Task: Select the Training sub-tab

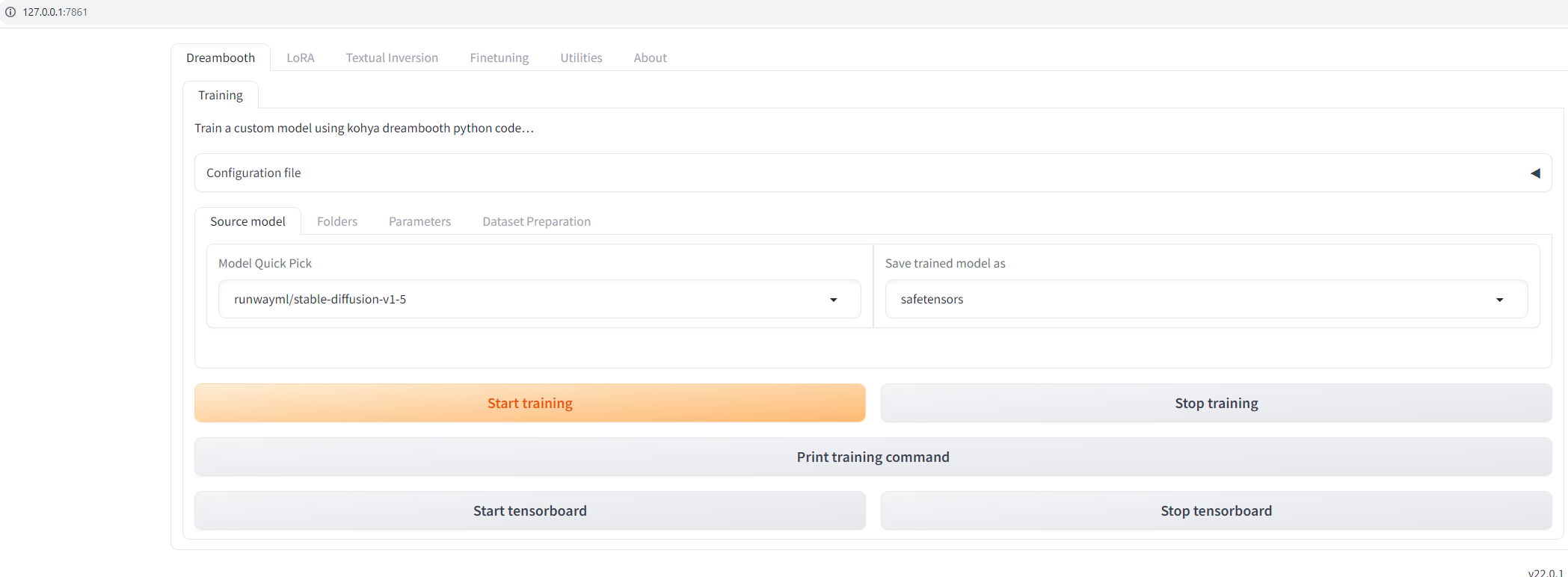Action: 221,95
